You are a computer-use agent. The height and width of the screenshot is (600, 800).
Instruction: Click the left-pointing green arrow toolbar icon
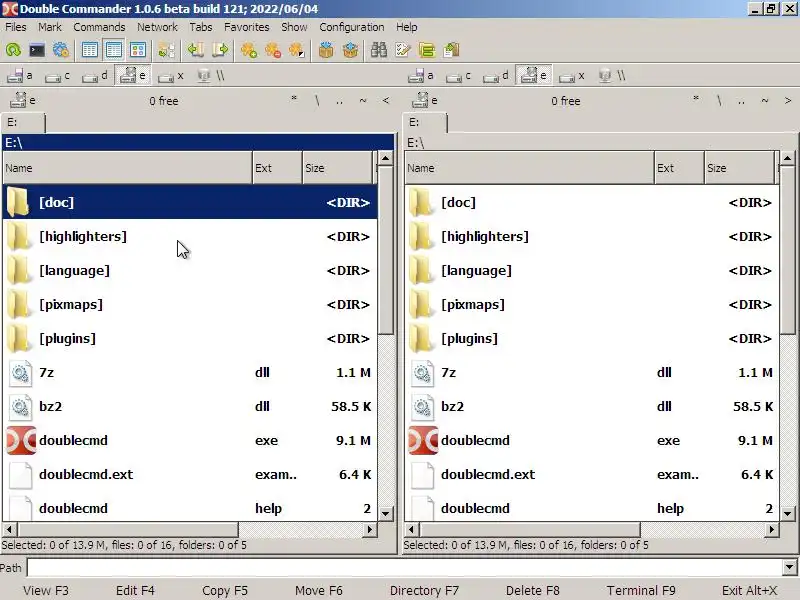coord(196,50)
